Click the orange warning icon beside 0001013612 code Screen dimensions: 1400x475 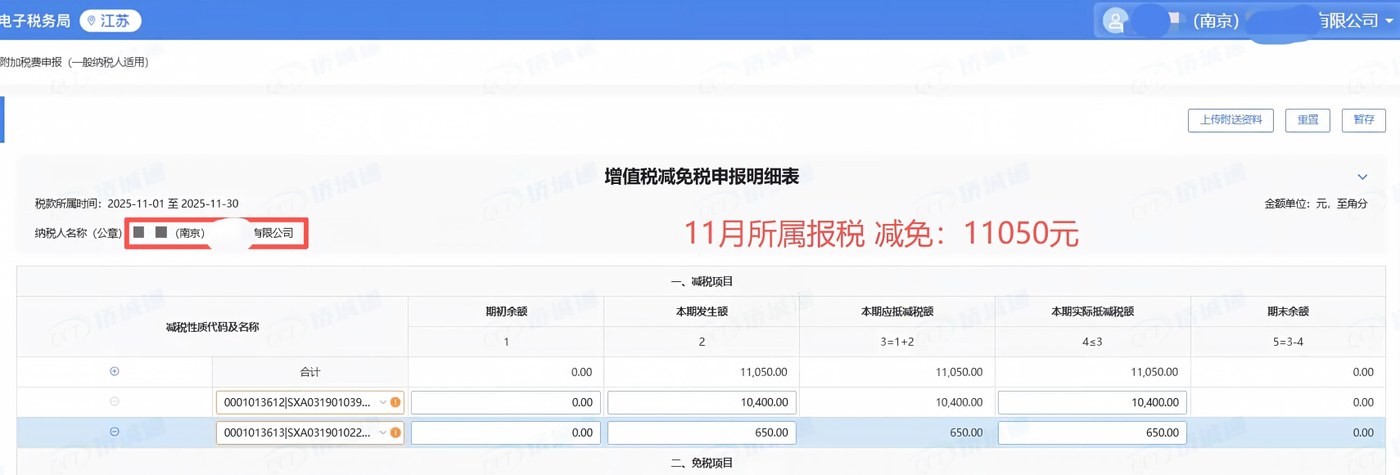click(x=395, y=402)
